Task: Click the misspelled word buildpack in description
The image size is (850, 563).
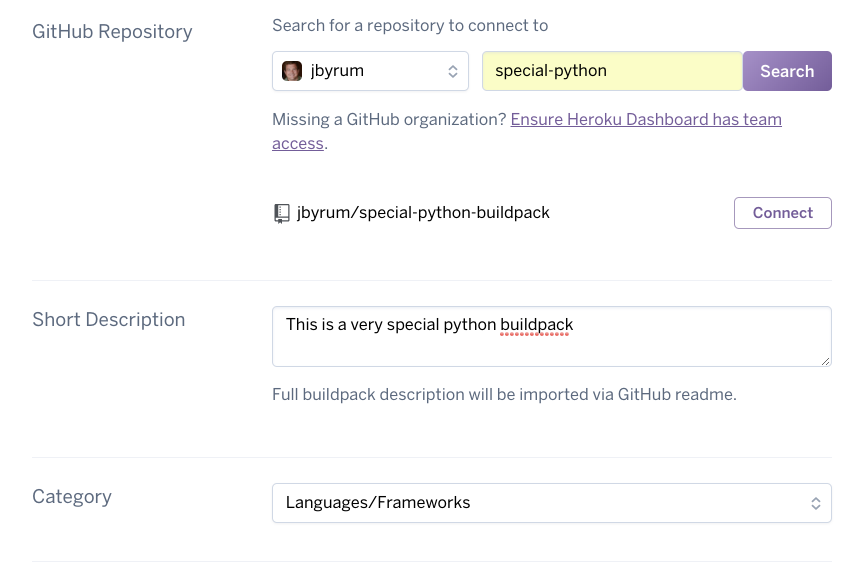Action: [x=536, y=325]
